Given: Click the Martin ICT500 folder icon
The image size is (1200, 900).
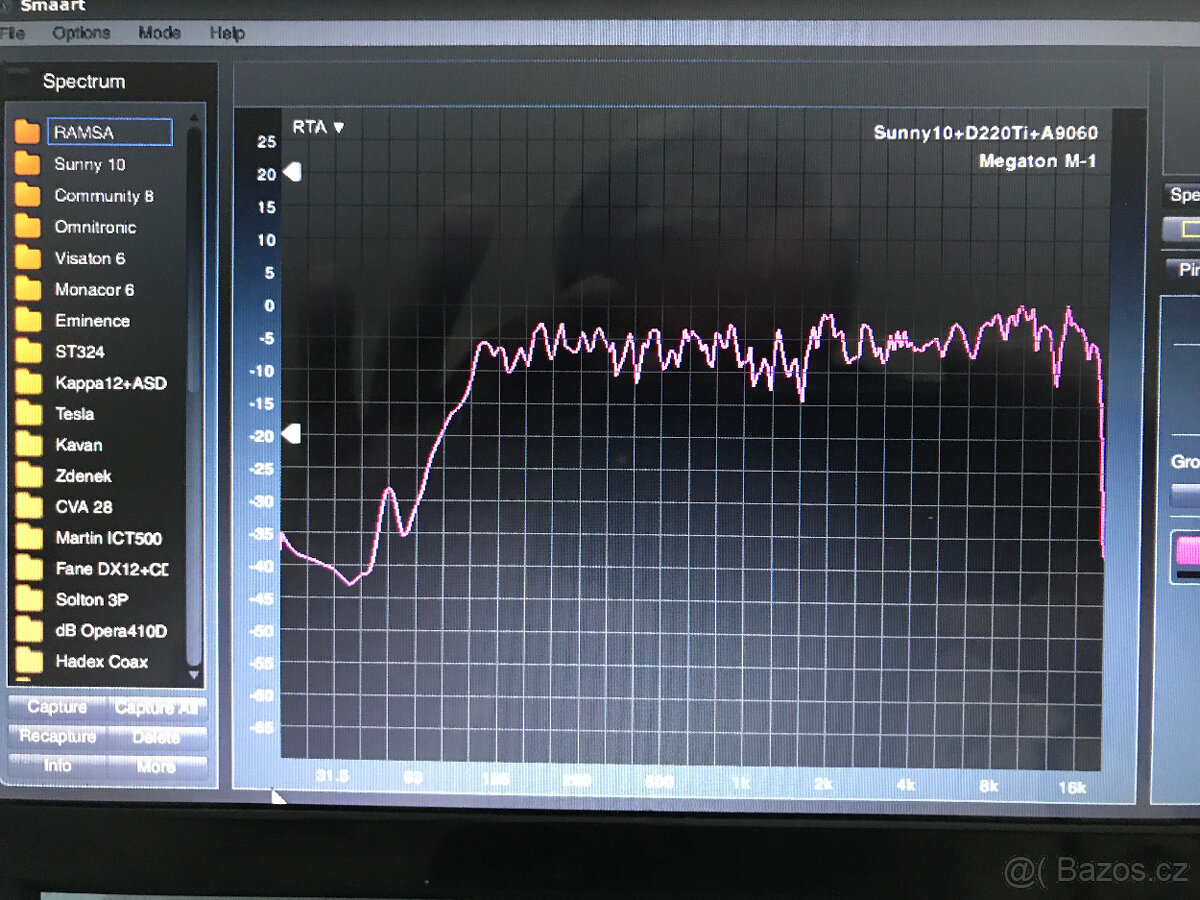Looking at the screenshot, I should [x=29, y=538].
